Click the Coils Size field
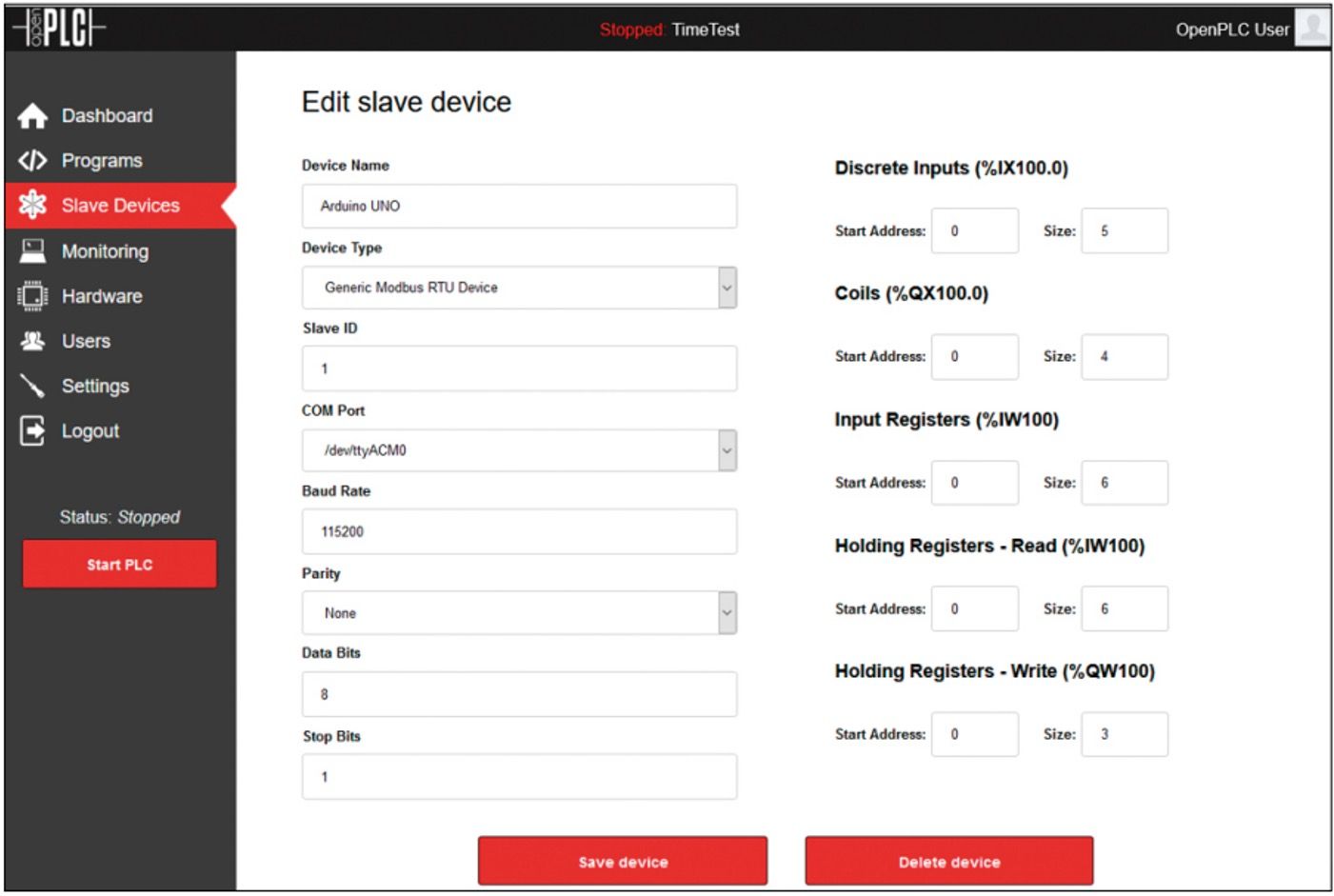 (x=1125, y=356)
